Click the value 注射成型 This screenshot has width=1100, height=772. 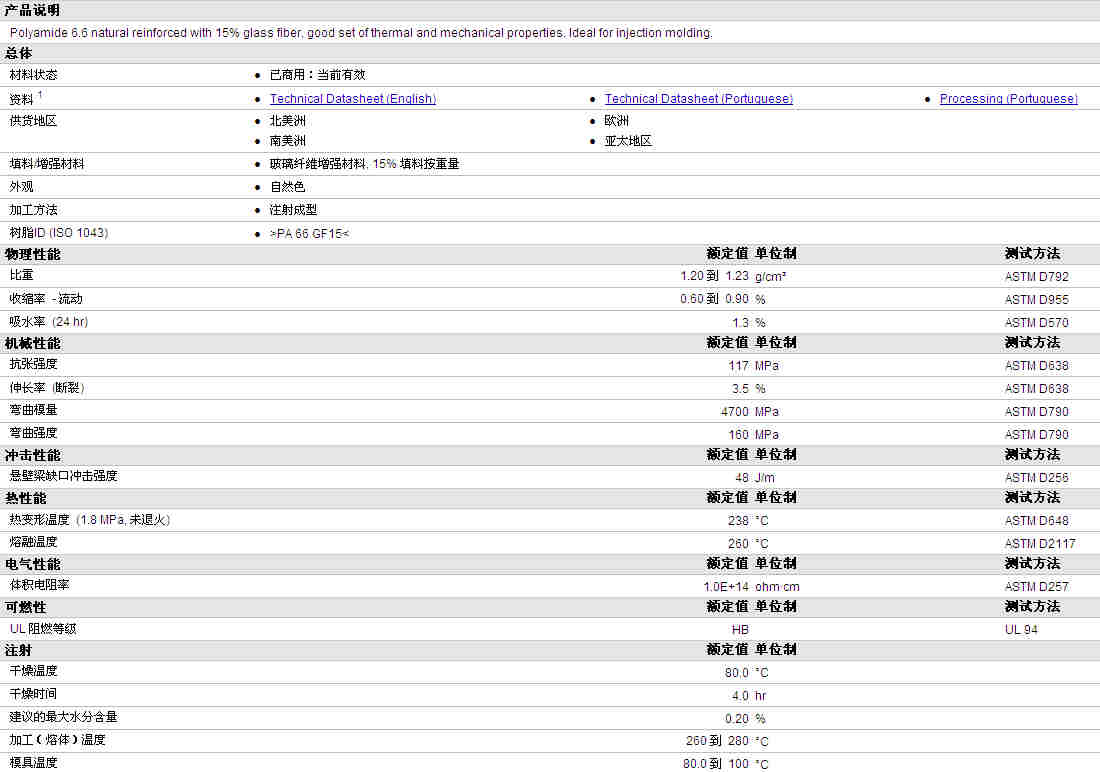coord(293,210)
